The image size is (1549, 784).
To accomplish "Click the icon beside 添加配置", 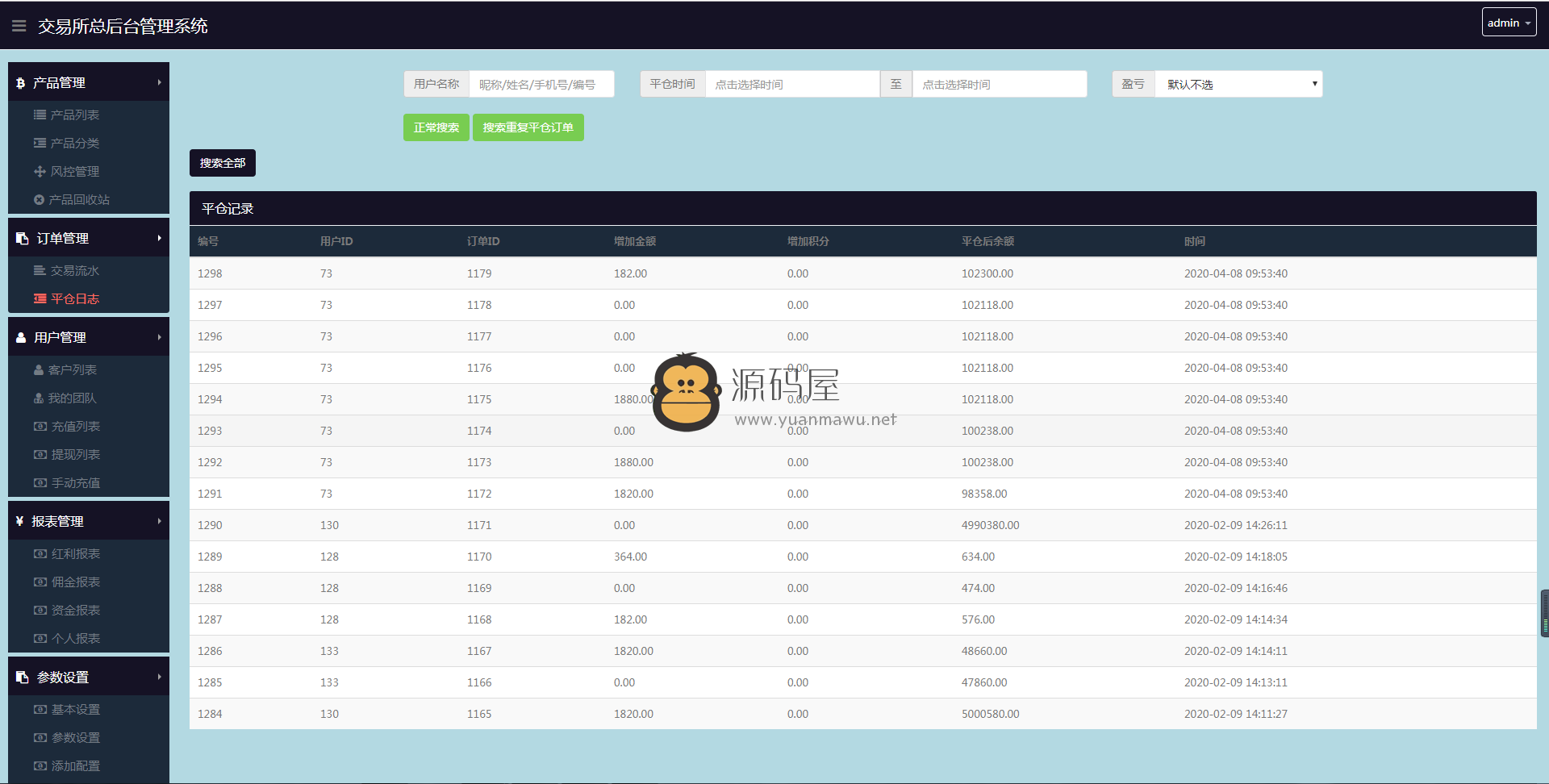I will coord(40,765).
